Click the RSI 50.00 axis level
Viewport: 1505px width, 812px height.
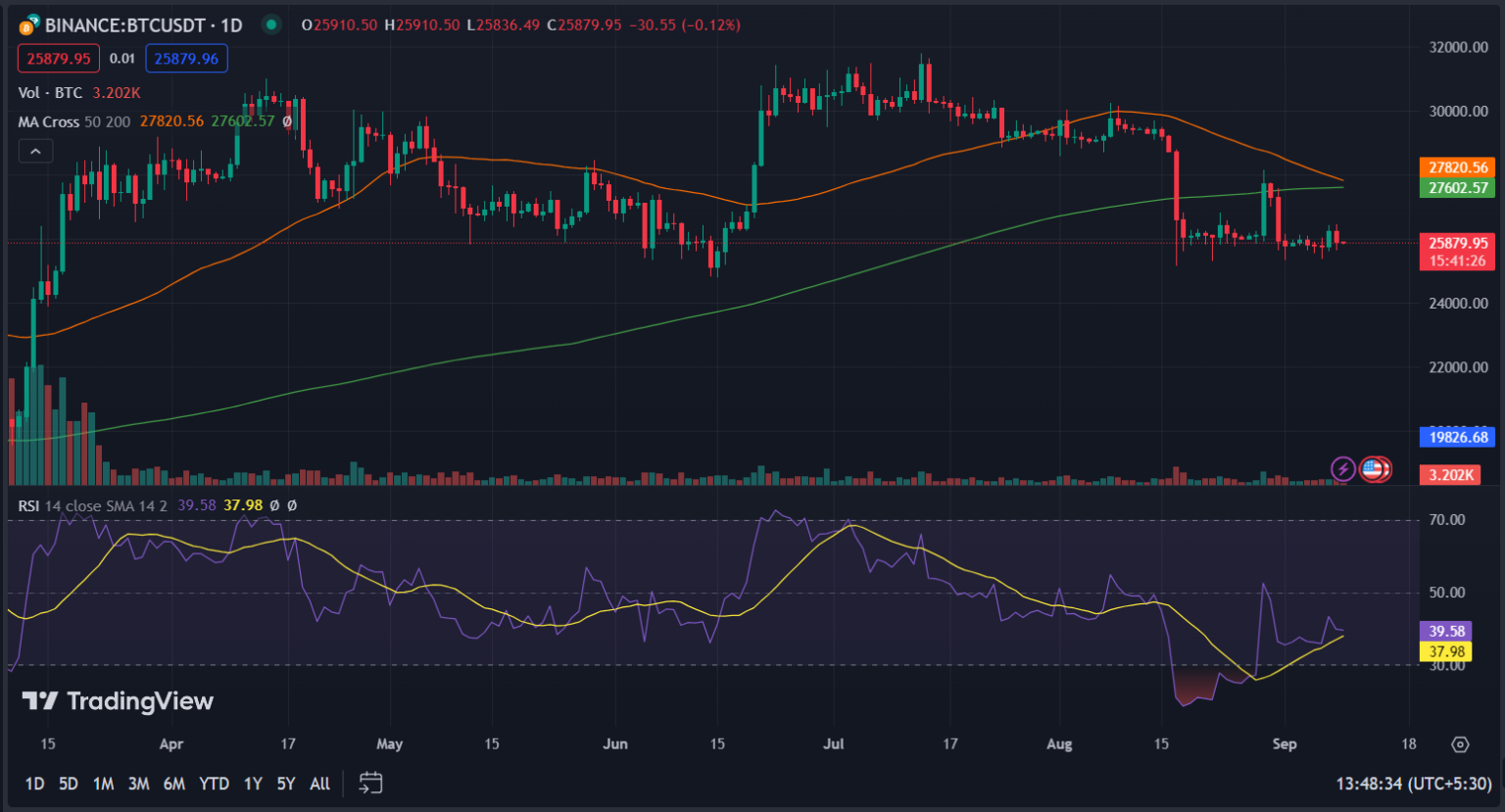[x=1446, y=593]
